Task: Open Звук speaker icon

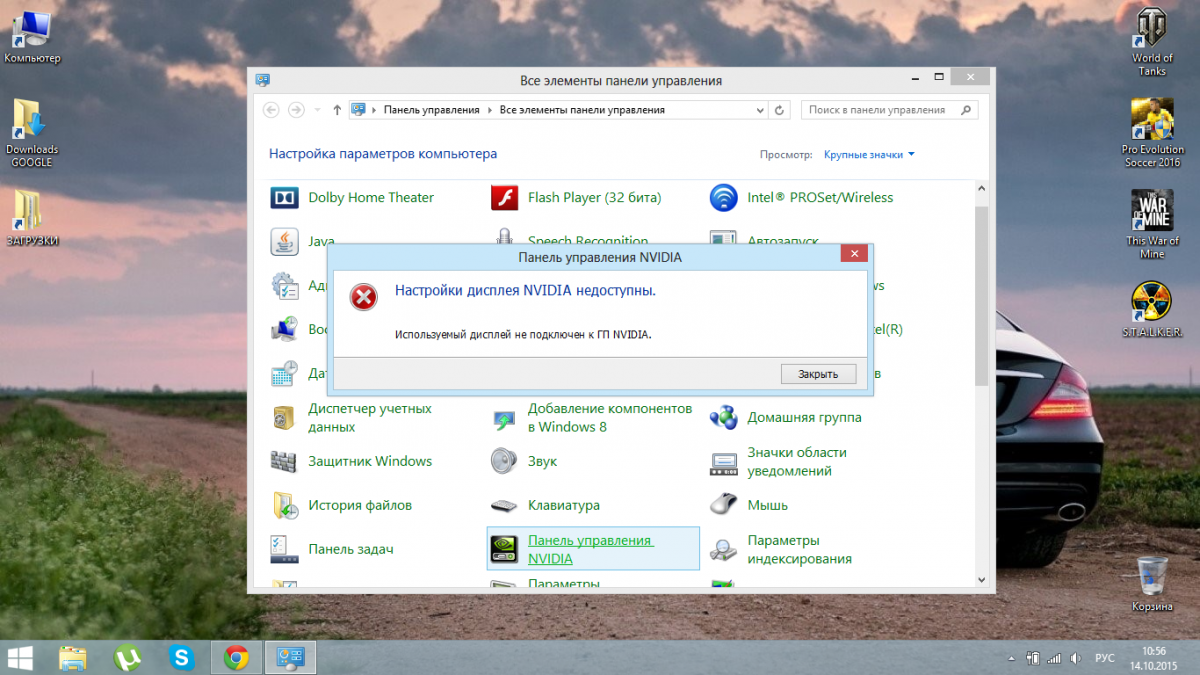Action: click(504, 462)
